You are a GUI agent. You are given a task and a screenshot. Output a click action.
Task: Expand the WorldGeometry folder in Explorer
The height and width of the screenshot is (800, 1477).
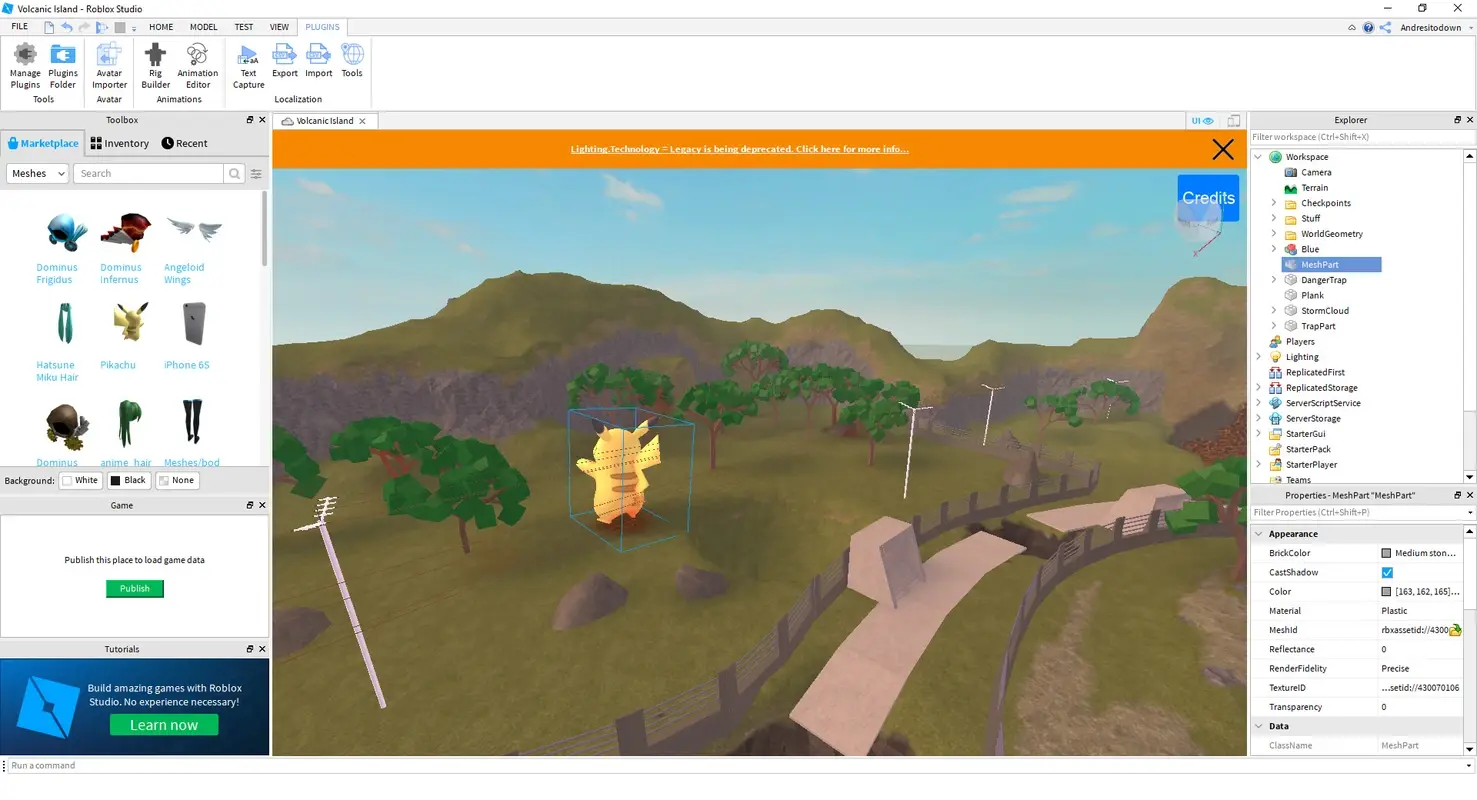click(1272, 233)
